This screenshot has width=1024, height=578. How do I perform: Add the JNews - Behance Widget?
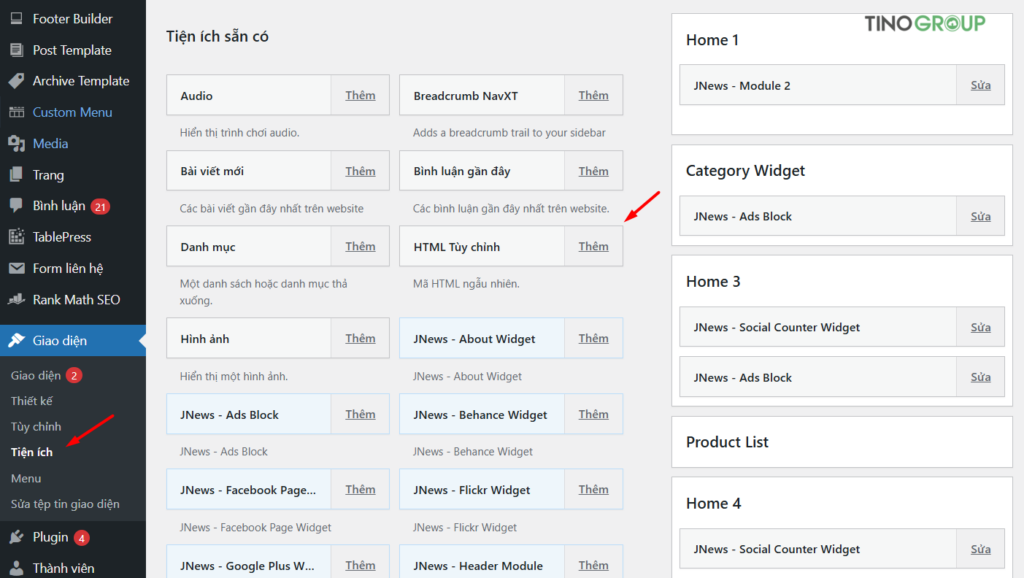593,414
